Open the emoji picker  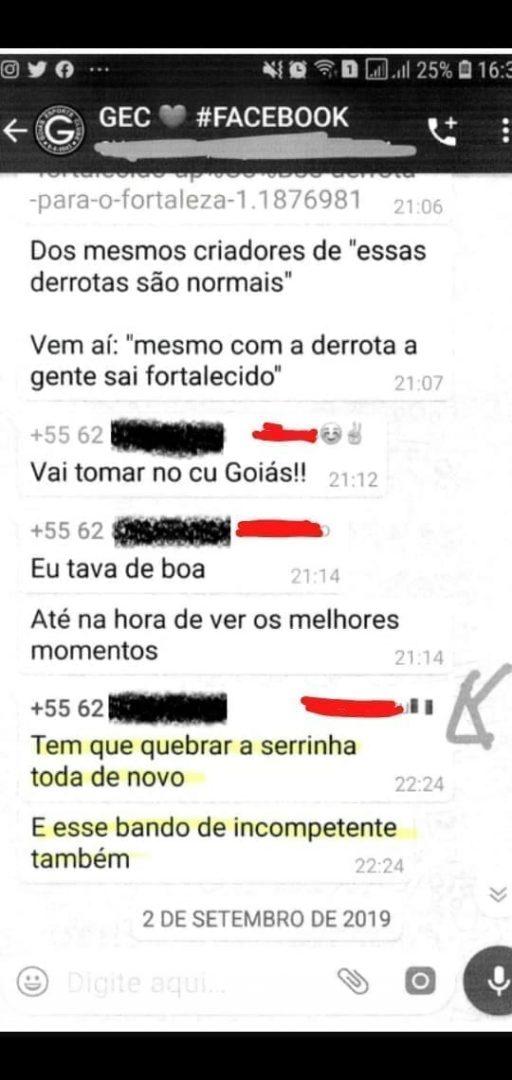(x=32, y=981)
